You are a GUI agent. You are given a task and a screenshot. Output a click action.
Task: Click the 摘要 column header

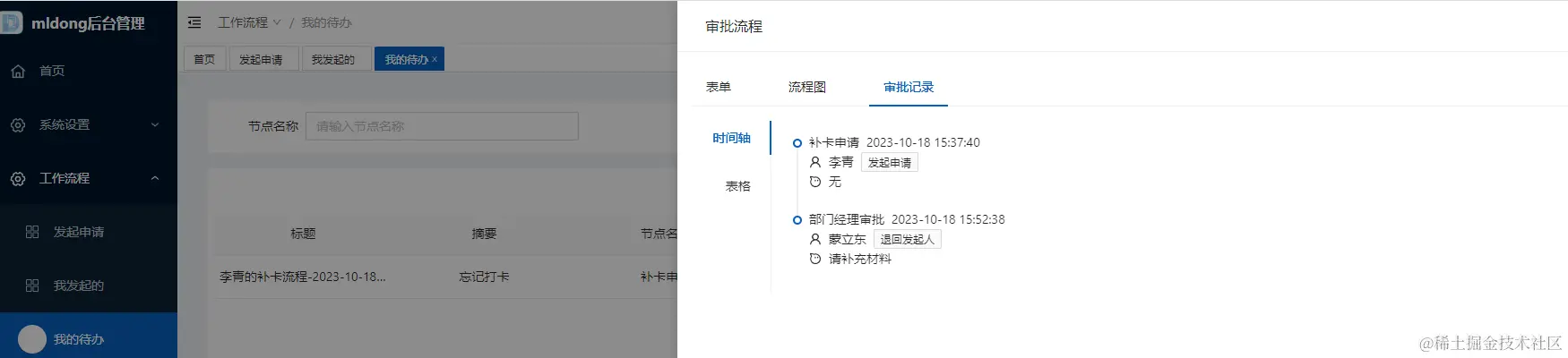coord(485,233)
